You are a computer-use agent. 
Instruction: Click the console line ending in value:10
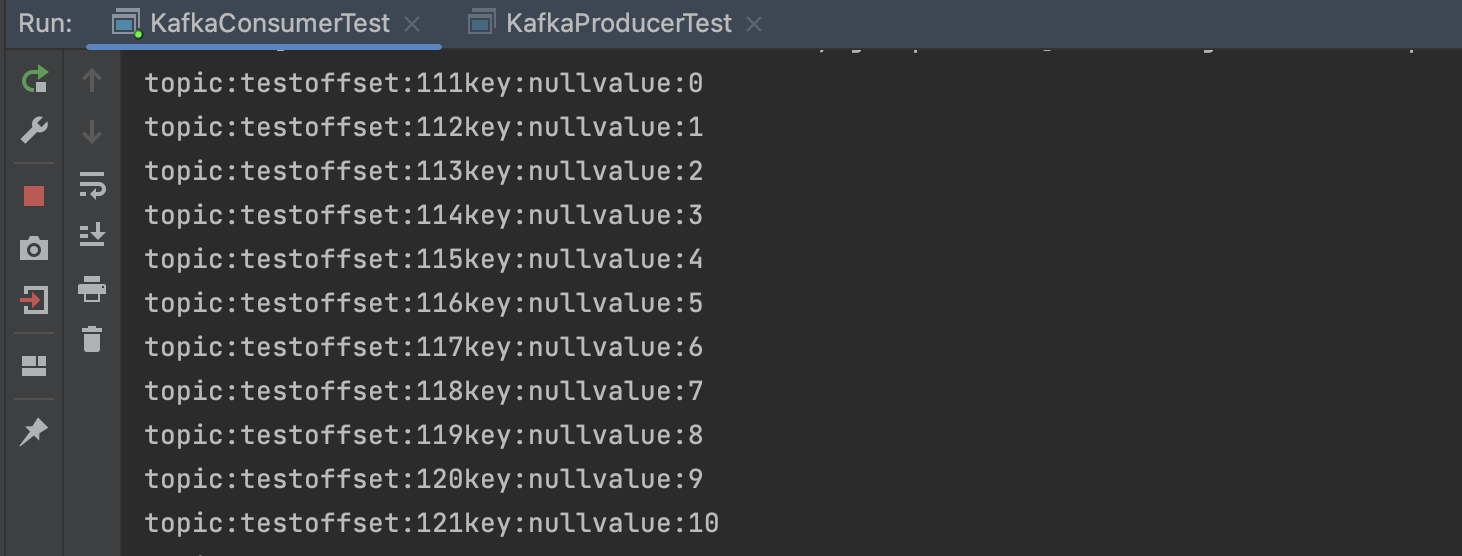(x=431, y=523)
